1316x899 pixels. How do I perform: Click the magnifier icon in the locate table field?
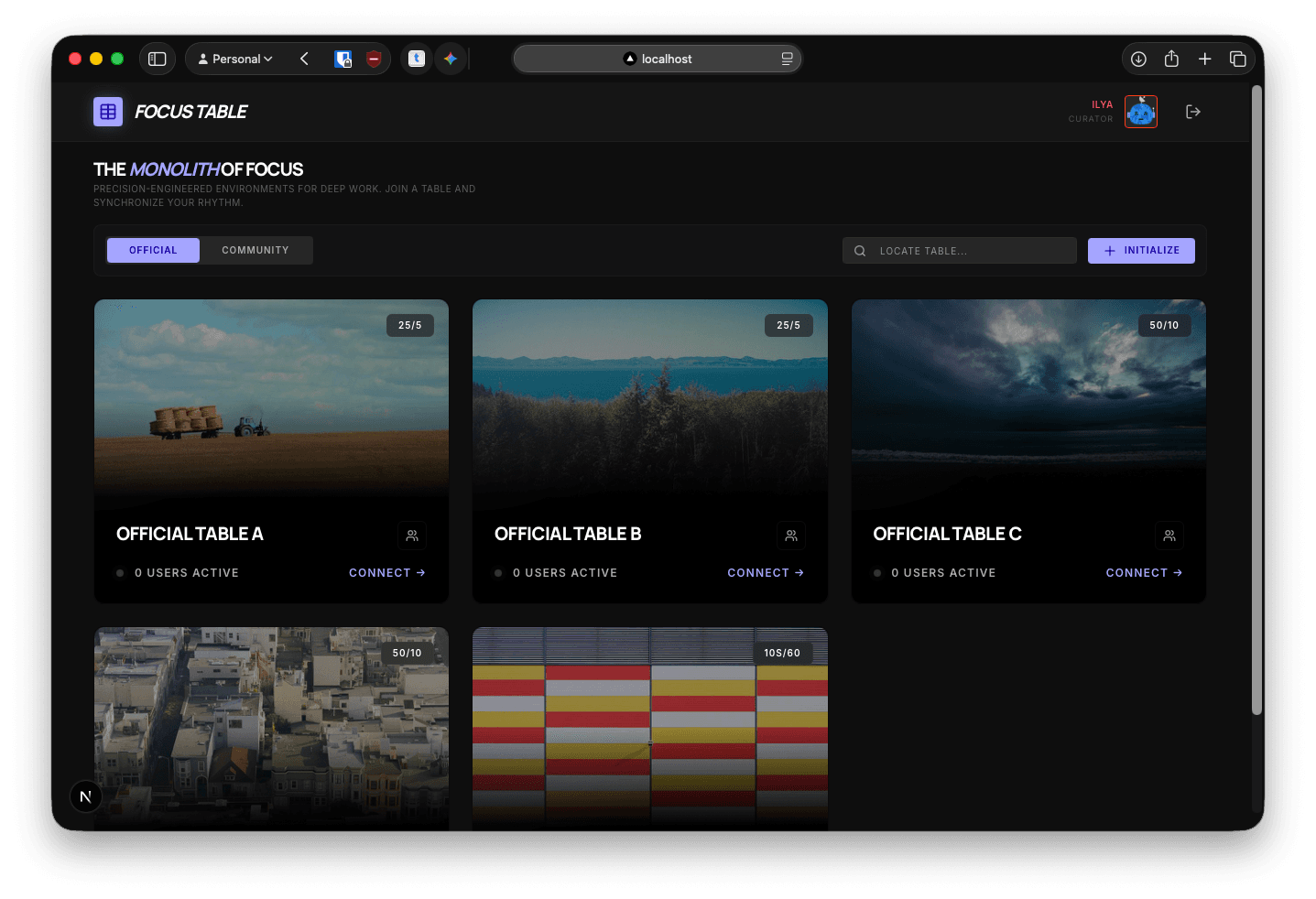pos(859,250)
